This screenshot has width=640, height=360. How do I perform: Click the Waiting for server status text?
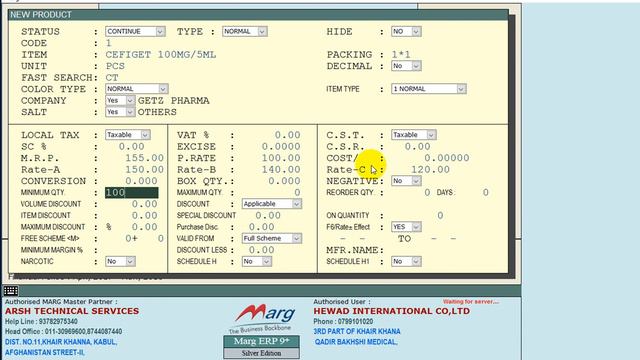(471, 302)
